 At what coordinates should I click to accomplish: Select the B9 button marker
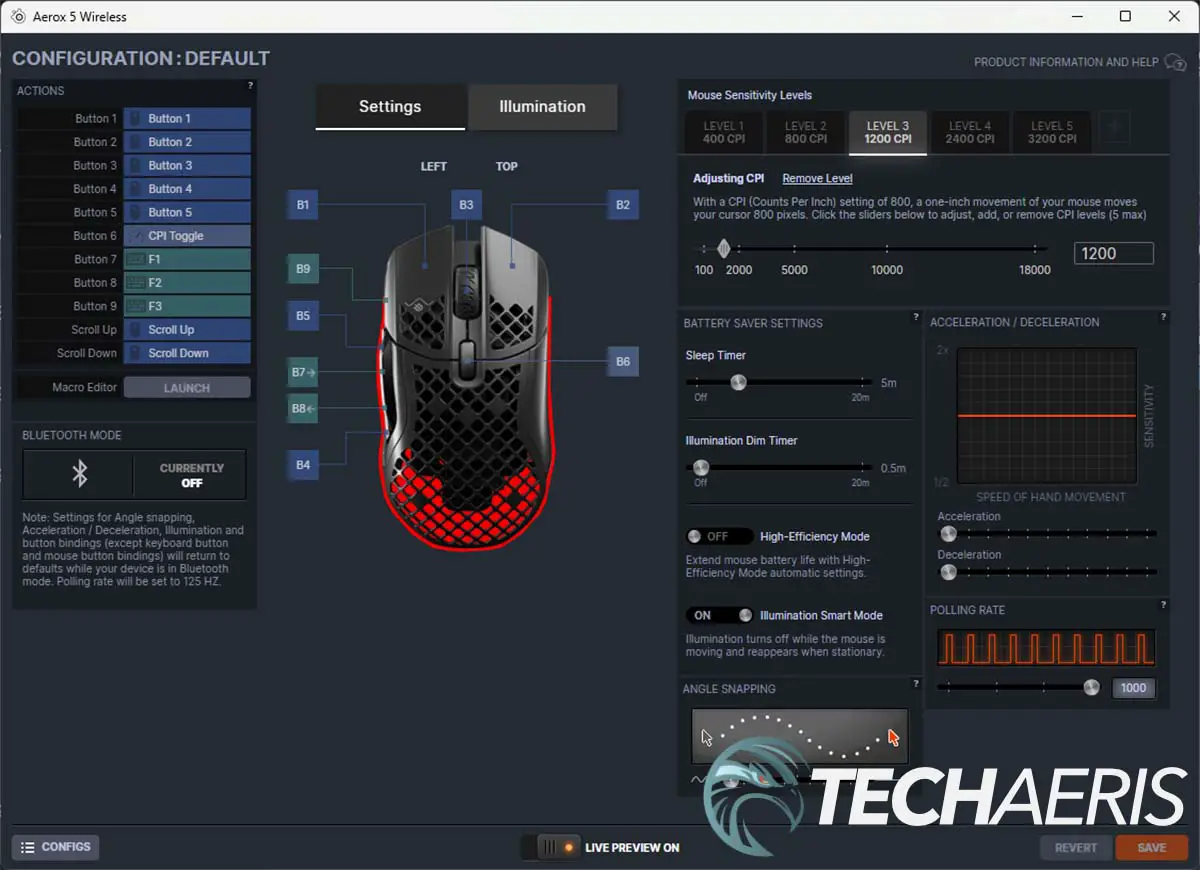coord(303,269)
